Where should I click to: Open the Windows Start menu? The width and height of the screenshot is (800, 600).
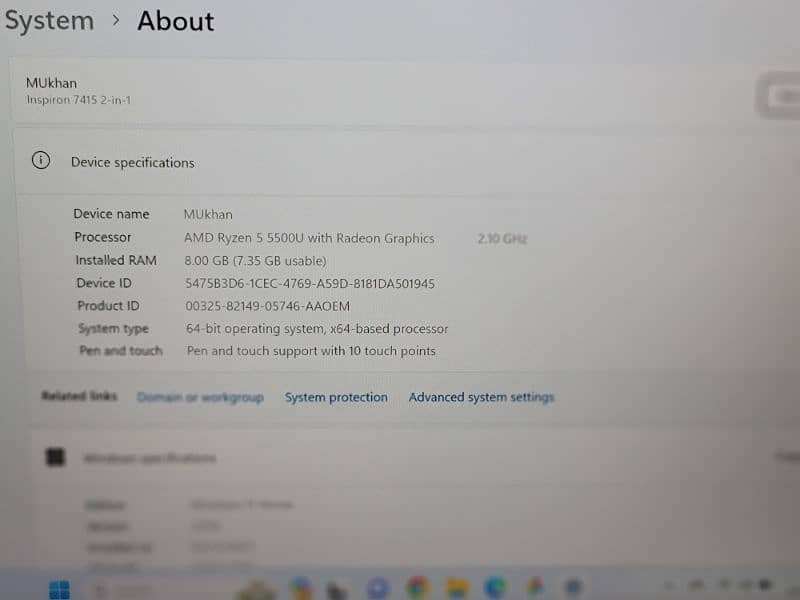click(x=59, y=590)
